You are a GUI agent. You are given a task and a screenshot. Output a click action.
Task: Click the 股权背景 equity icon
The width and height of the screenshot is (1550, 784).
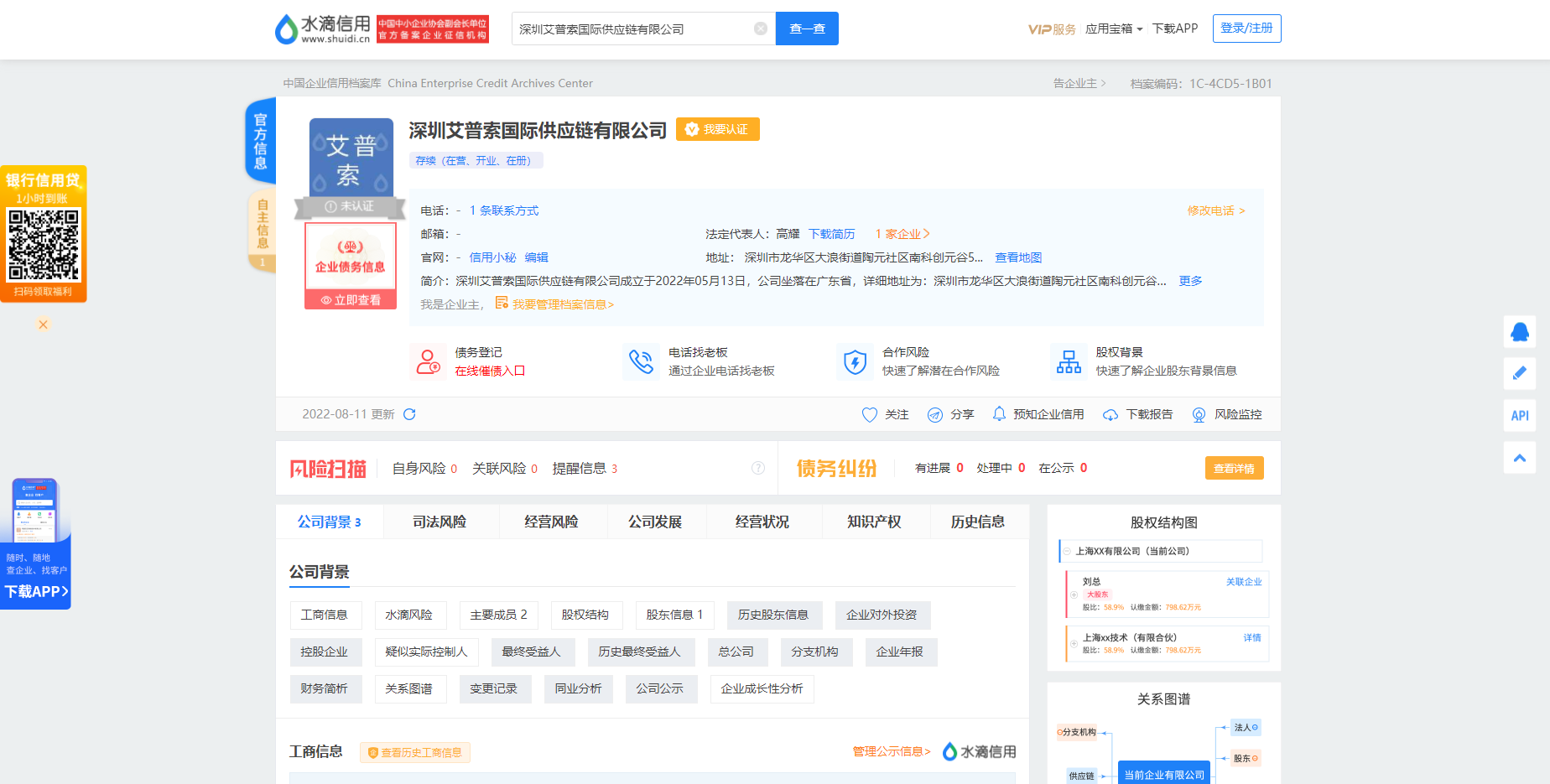[1069, 361]
